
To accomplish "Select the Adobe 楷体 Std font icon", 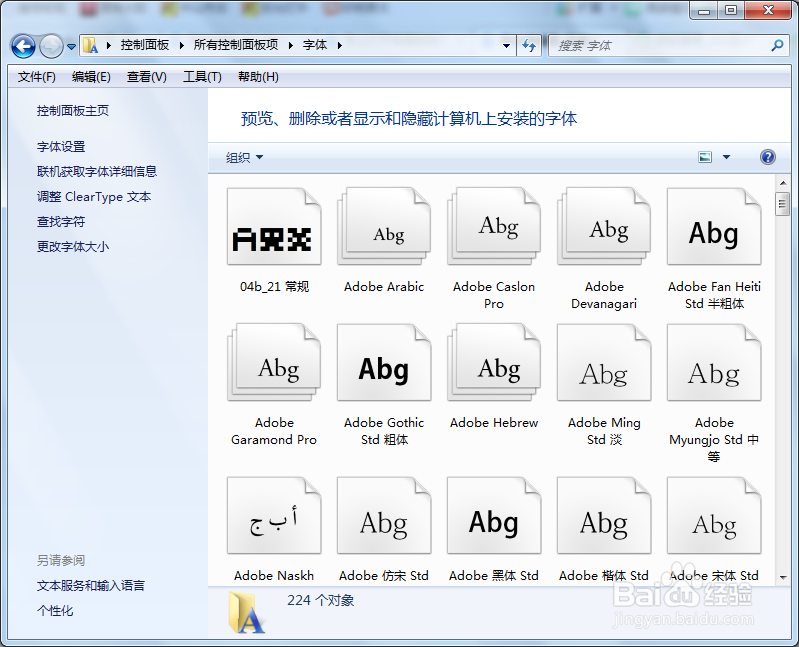I will click(x=604, y=516).
